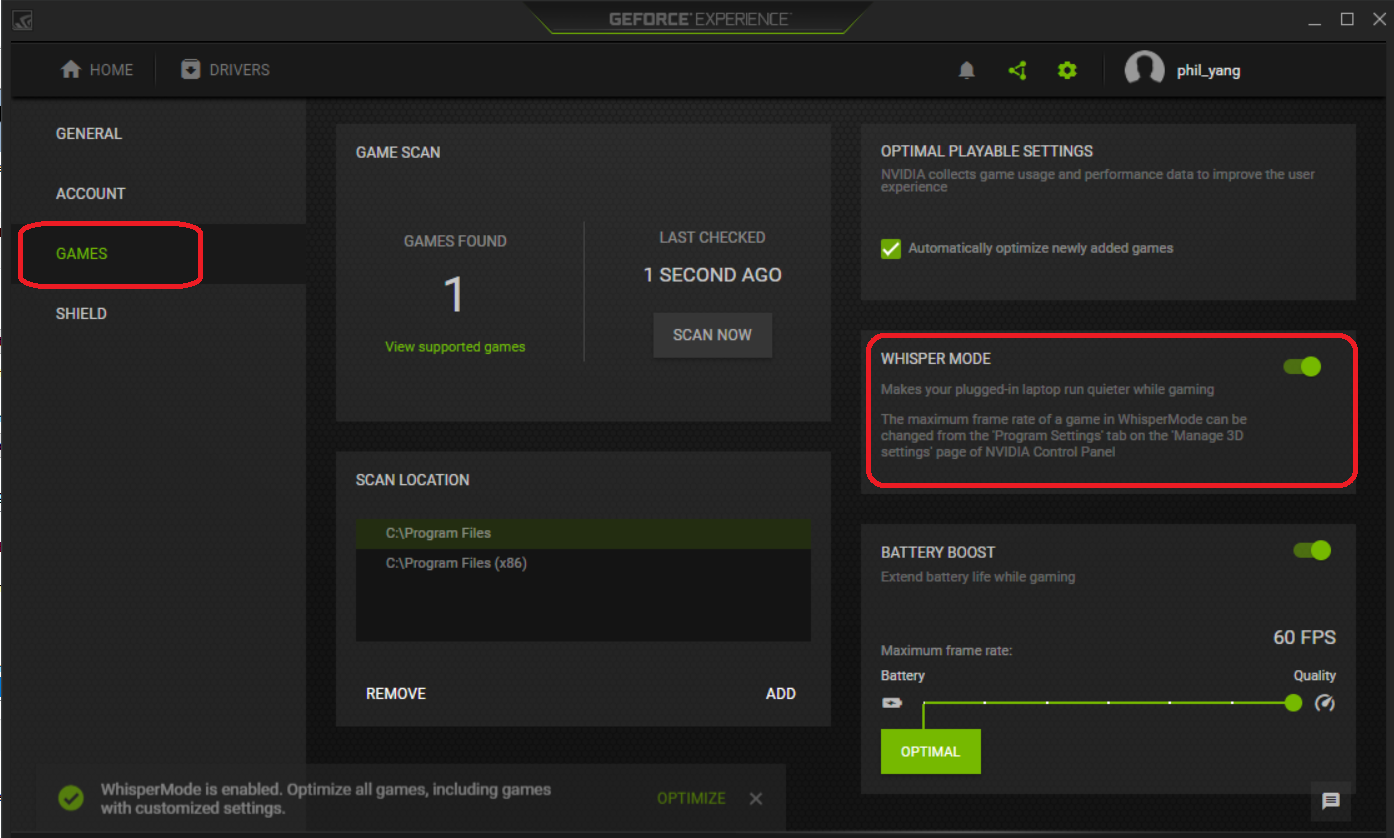This screenshot has width=1394, height=838.
Task: Go to the Home tab
Action: (x=97, y=70)
